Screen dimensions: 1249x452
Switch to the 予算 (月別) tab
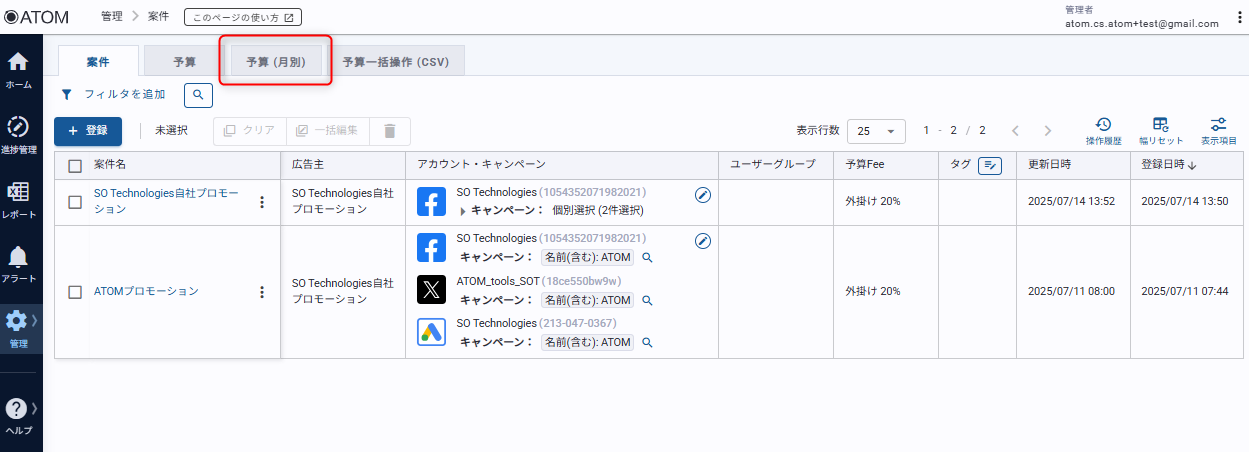click(x=275, y=62)
